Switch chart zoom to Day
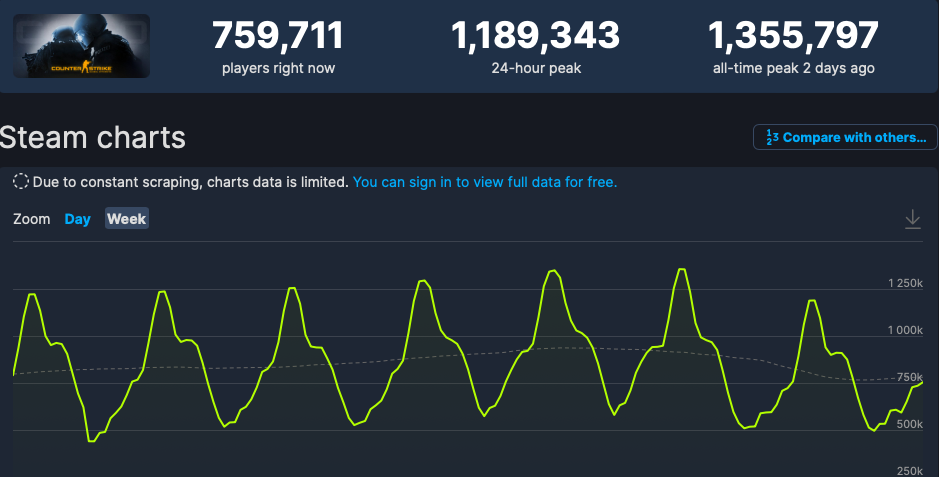Screen dimensions: 939x477 (x=77, y=219)
